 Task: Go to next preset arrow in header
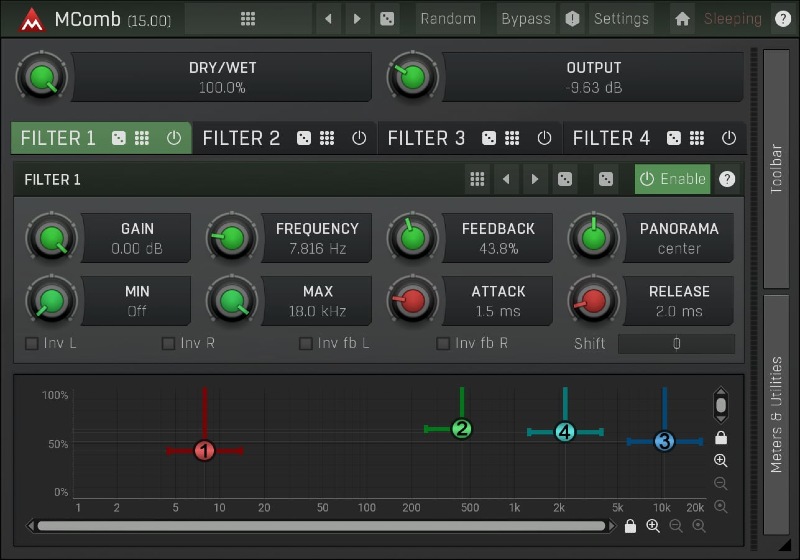point(357,19)
